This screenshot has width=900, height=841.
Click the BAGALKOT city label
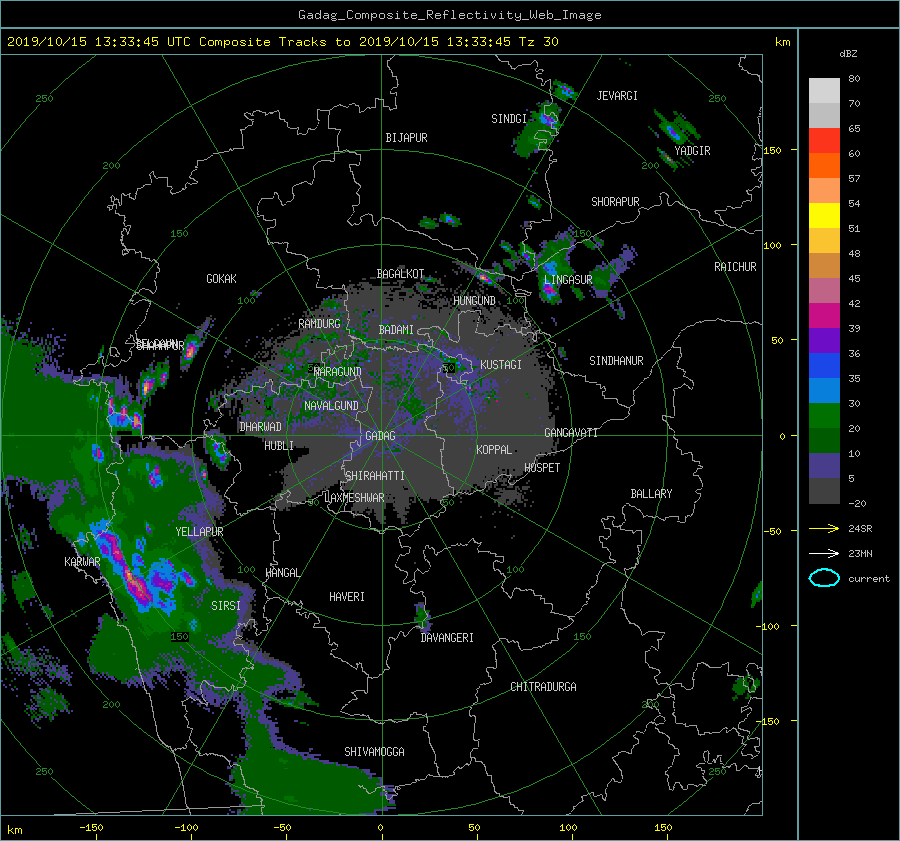tap(400, 274)
